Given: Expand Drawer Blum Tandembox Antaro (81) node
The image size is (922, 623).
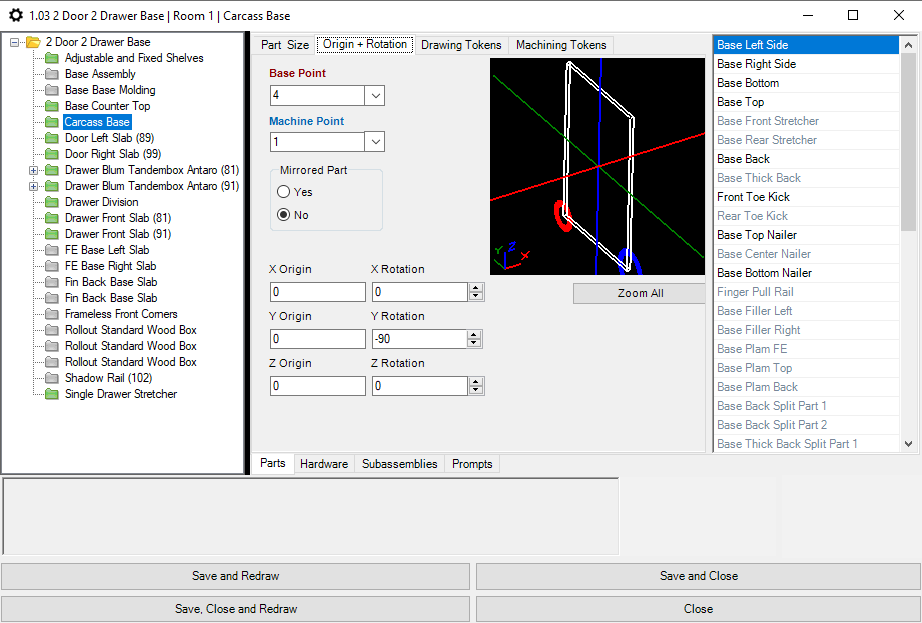Looking at the screenshot, I should click(35, 170).
